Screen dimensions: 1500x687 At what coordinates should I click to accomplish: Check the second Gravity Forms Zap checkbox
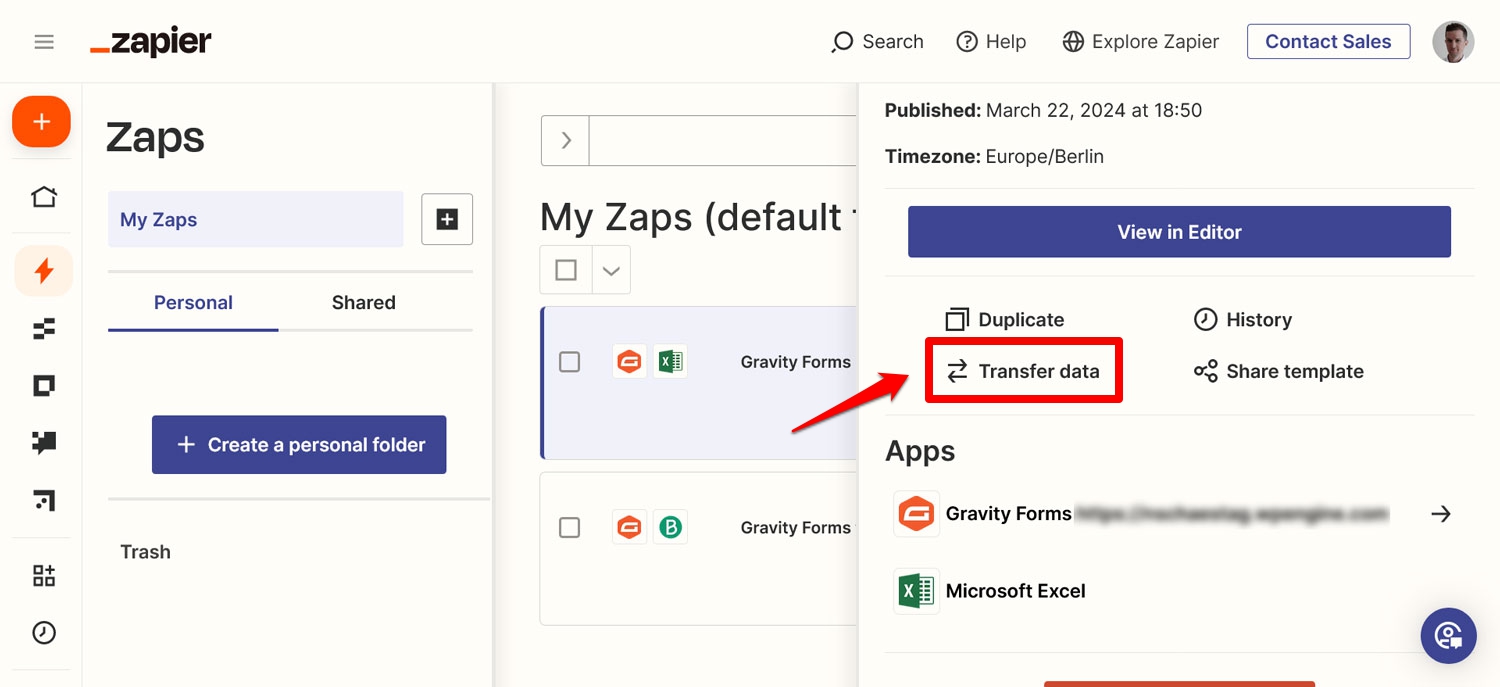pos(569,527)
